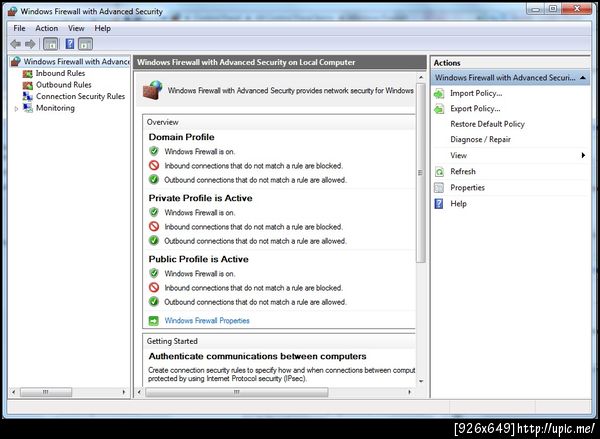Click the Import Policy icon
This screenshot has width=600, height=439.
439,93
